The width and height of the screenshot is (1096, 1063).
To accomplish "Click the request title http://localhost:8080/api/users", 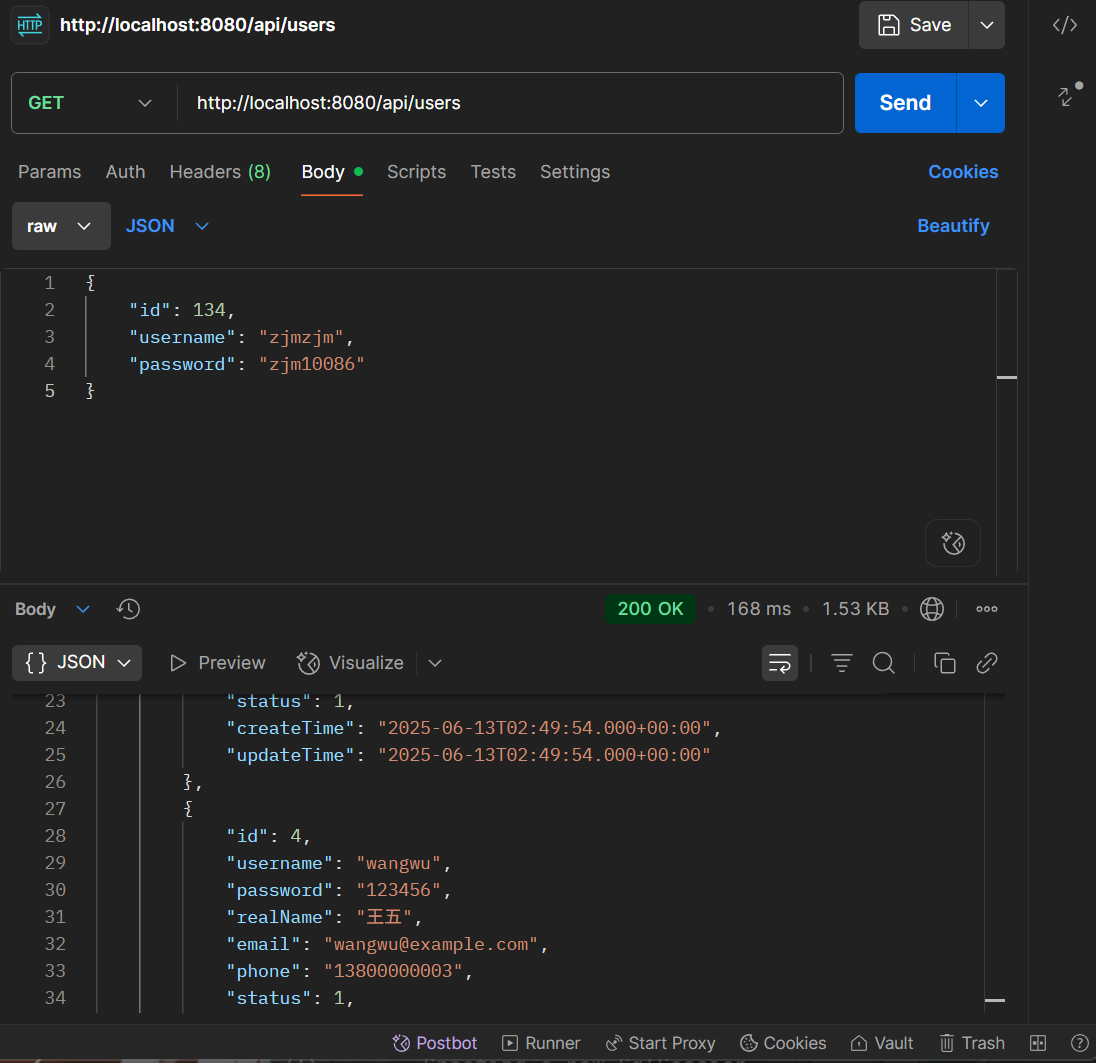I will [197, 25].
